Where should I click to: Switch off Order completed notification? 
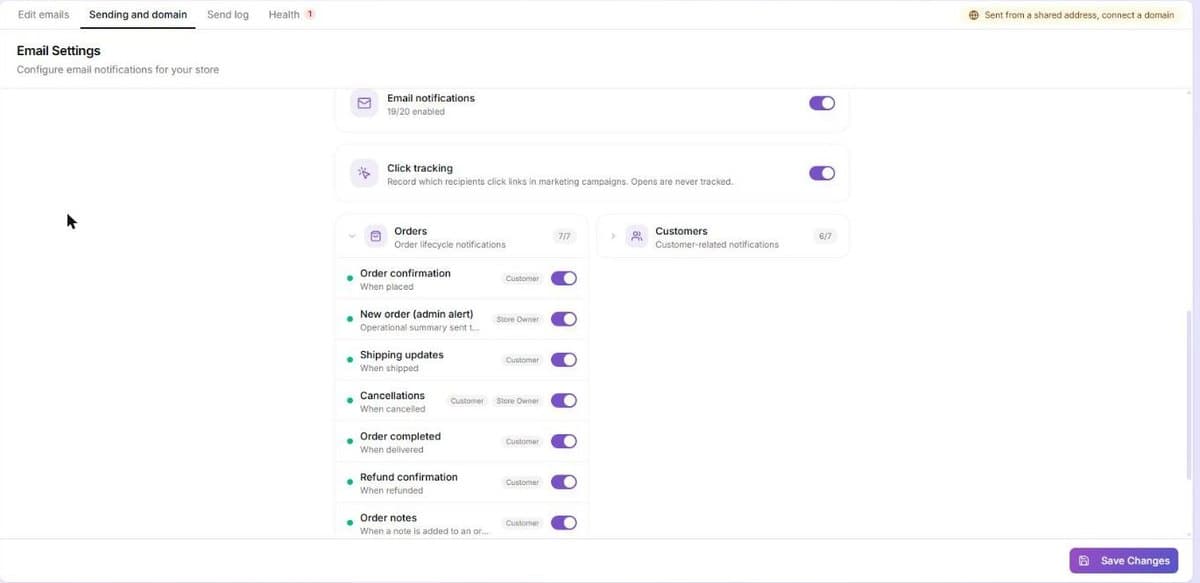tap(564, 441)
